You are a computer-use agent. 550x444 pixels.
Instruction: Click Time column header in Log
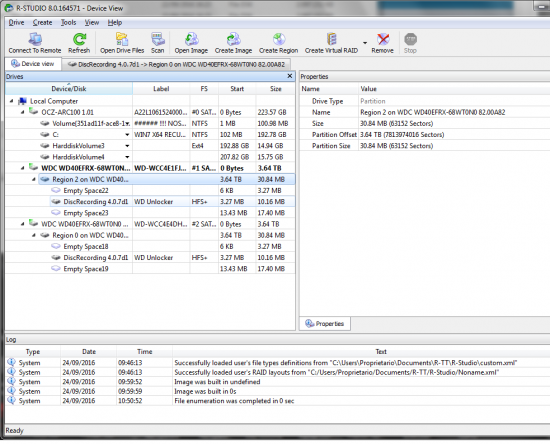point(145,351)
